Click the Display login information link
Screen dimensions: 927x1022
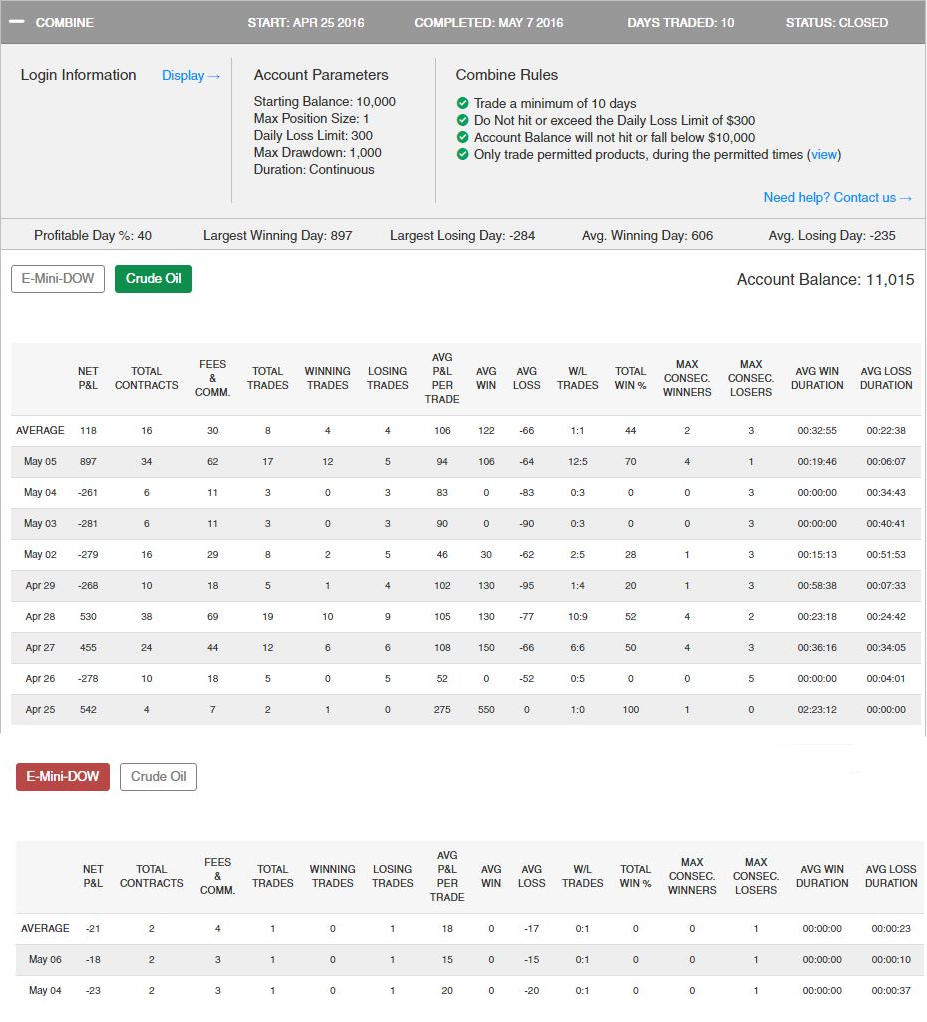(x=190, y=75)
